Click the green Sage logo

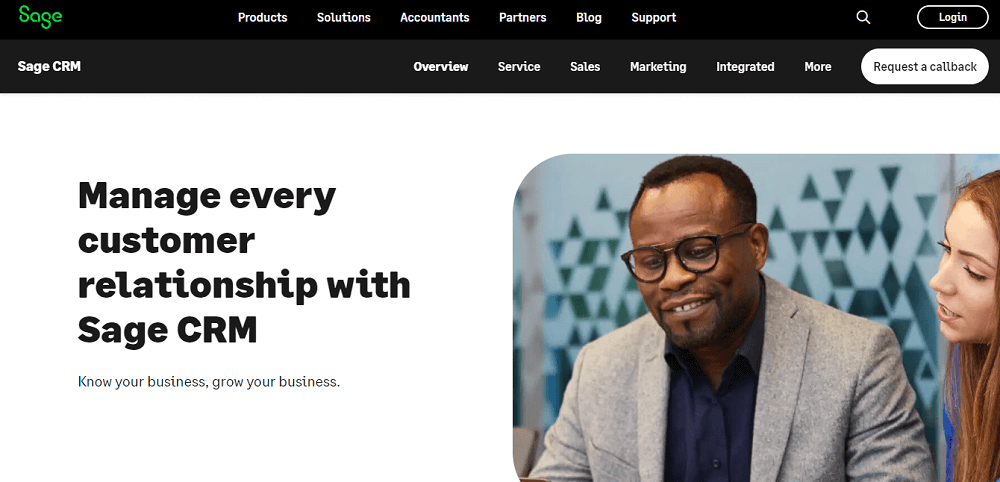[40, 17]
